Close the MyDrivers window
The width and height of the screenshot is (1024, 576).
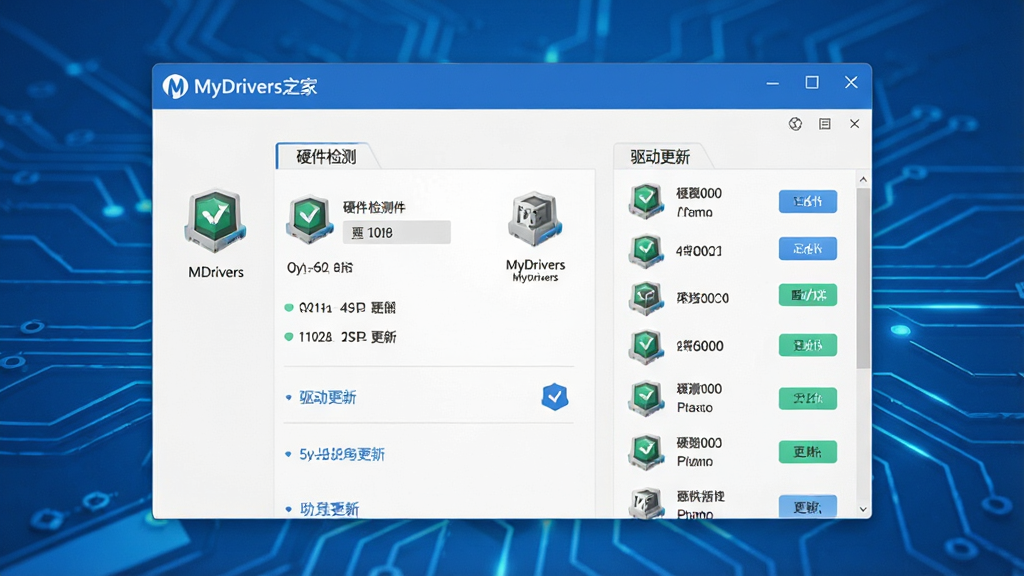(x=851, y=82)
